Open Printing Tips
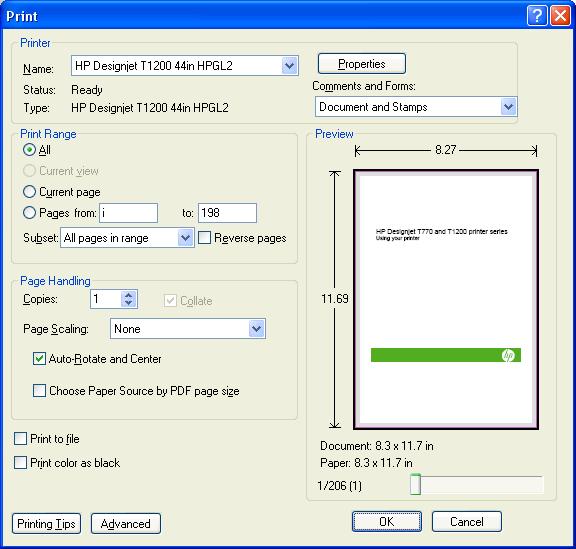 coord(46,523)
